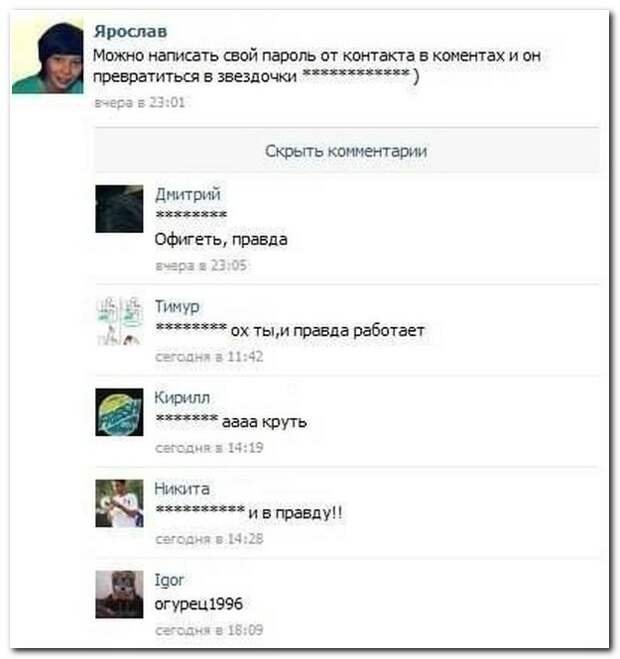This screenshot has width=620, height=659.
Task: Open Ярослав's profile avatar photo
Action: 47,55
